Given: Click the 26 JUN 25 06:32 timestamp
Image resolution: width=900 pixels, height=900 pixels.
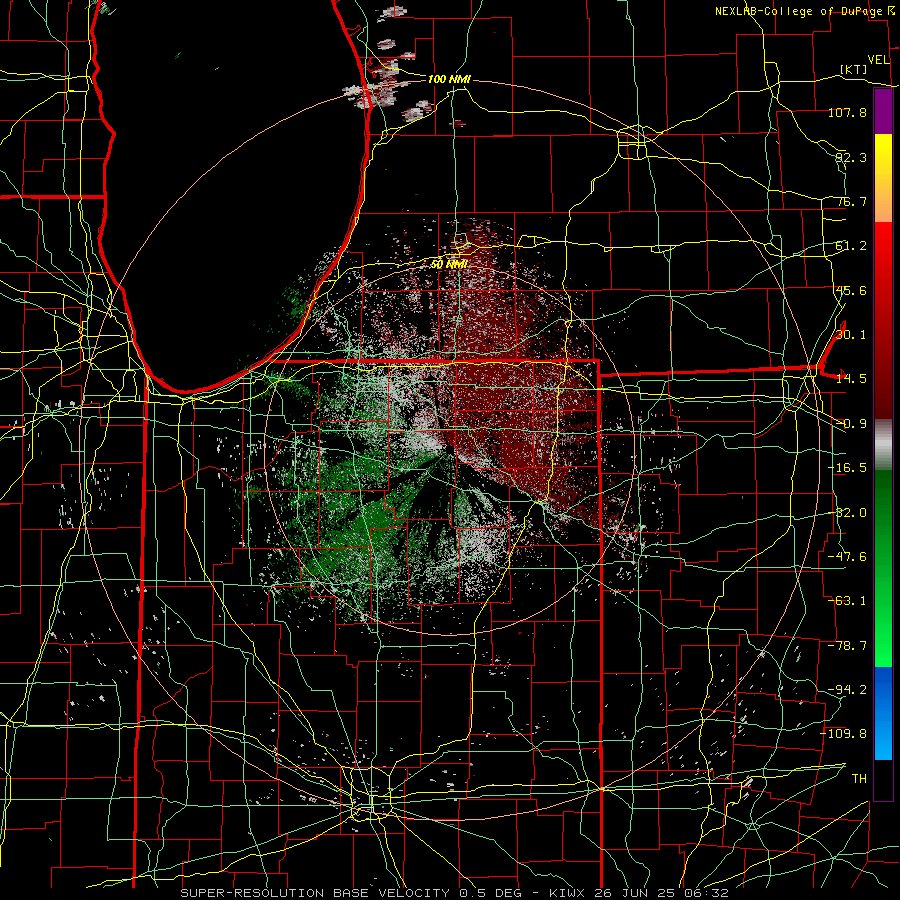Looking at the screenshot, I should click(x=660, y=893).
